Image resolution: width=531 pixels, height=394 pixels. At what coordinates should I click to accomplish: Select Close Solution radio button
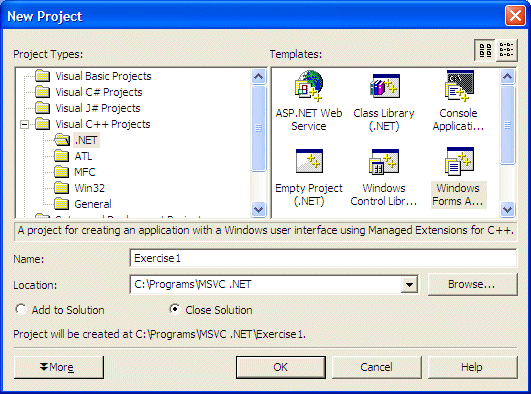pyautogui.click(x=175, y=309)
